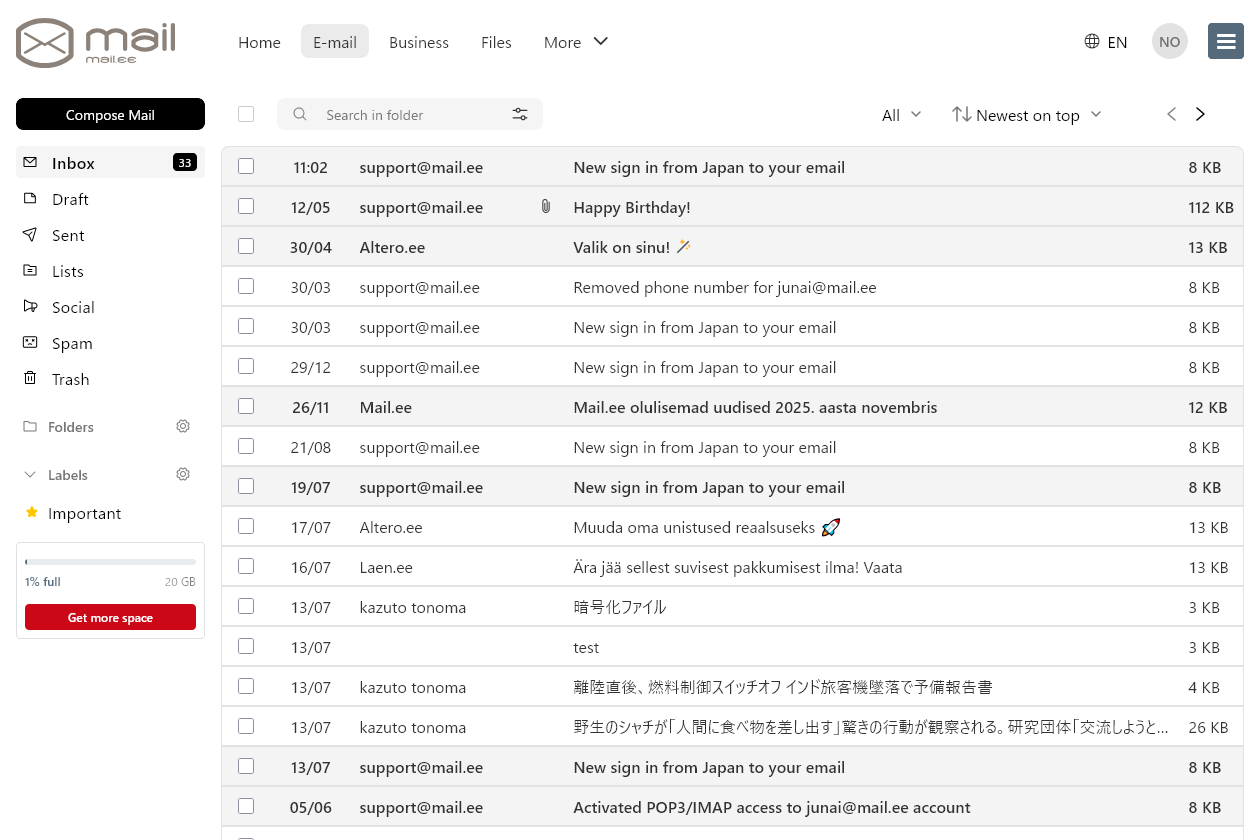This screenshot has height=840, width=1260.
Task: Go to next page arrow
Action: [1200, 114]
